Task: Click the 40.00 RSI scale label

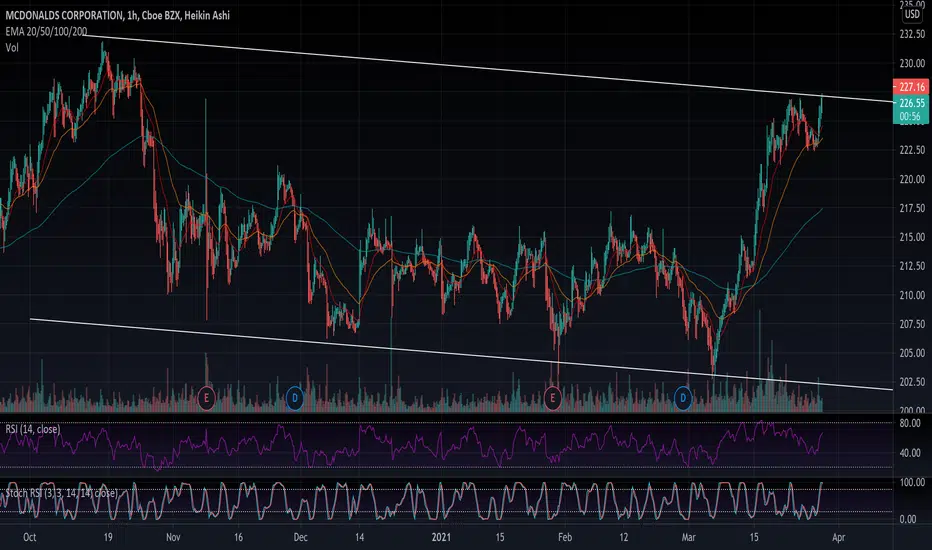Action: pyautogui.click(x=910, y=453)
